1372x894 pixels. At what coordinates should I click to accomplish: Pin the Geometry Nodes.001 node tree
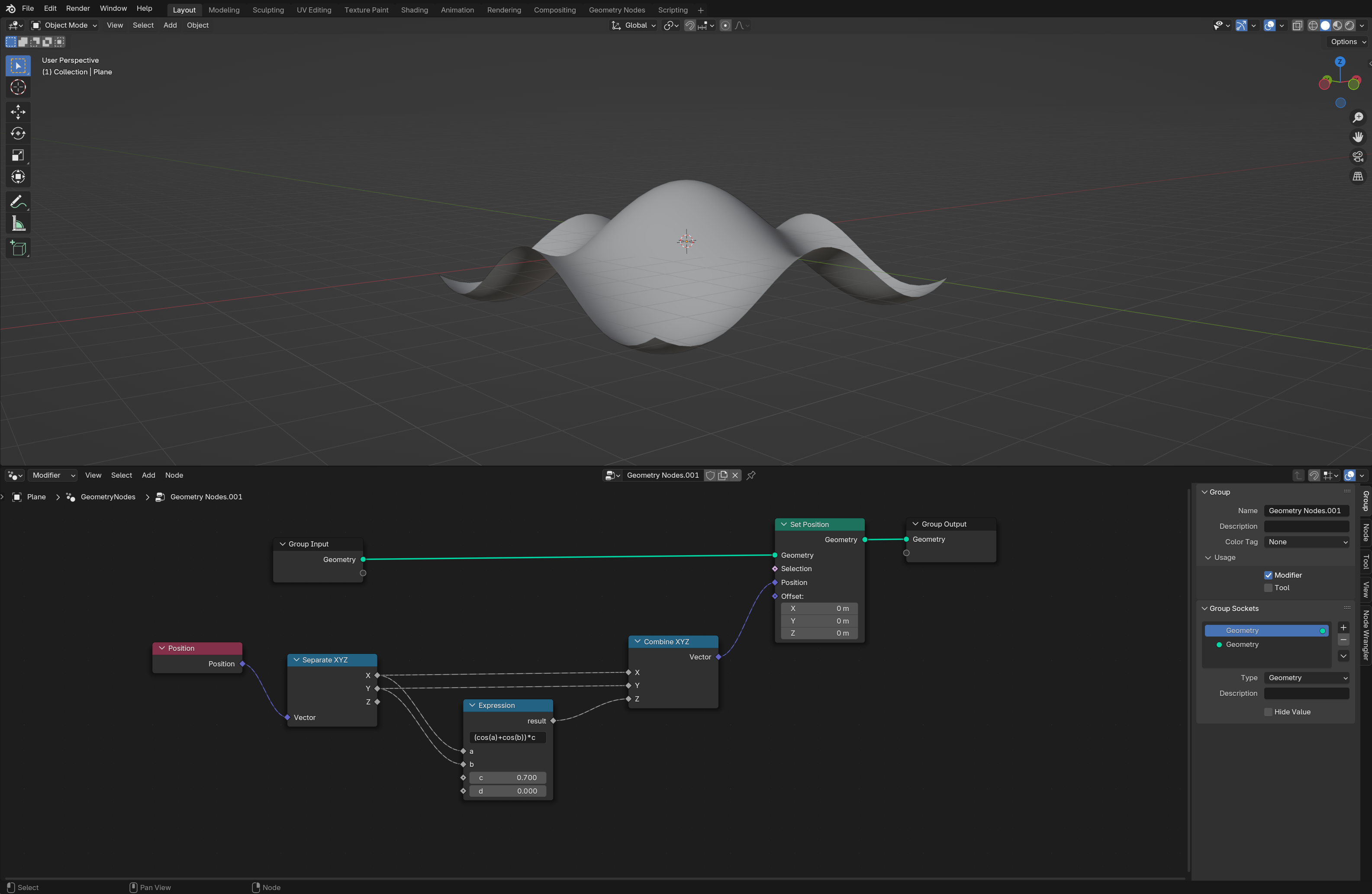click(x=751, y=476)
